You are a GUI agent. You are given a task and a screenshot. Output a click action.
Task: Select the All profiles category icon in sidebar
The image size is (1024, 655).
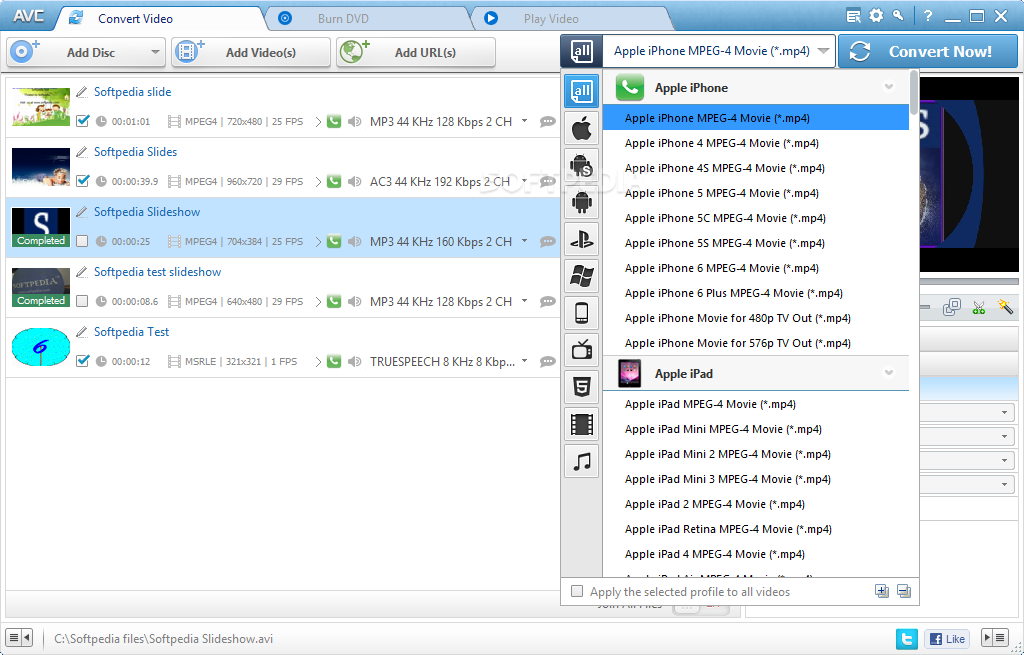click(x=581, y=92)
